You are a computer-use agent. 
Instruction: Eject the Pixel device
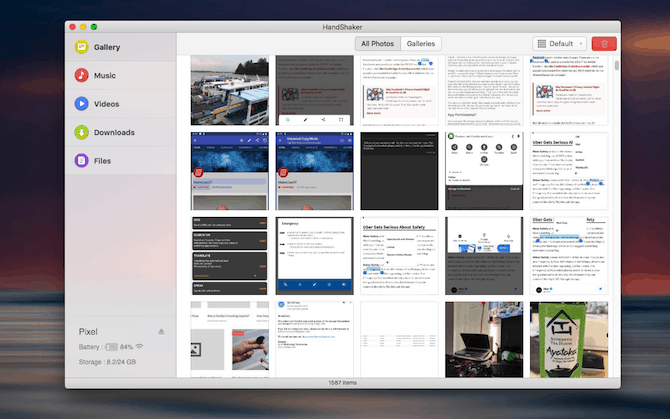point(161,331)
